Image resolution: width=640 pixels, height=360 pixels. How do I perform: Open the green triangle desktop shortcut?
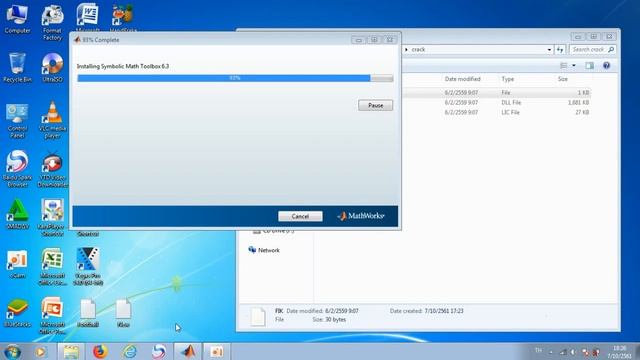click(17, 214)
